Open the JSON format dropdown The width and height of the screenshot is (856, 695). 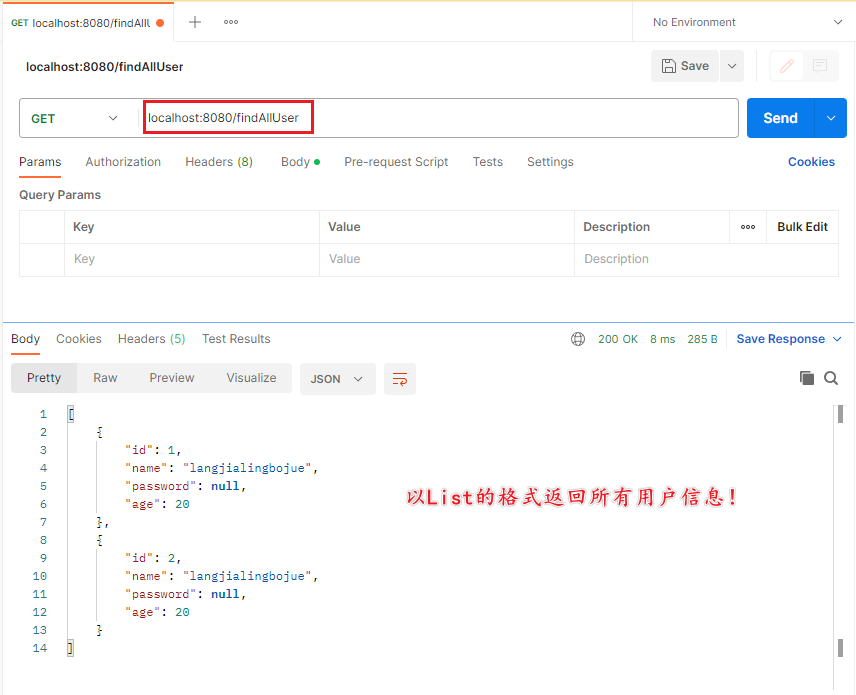pos(337,379)
